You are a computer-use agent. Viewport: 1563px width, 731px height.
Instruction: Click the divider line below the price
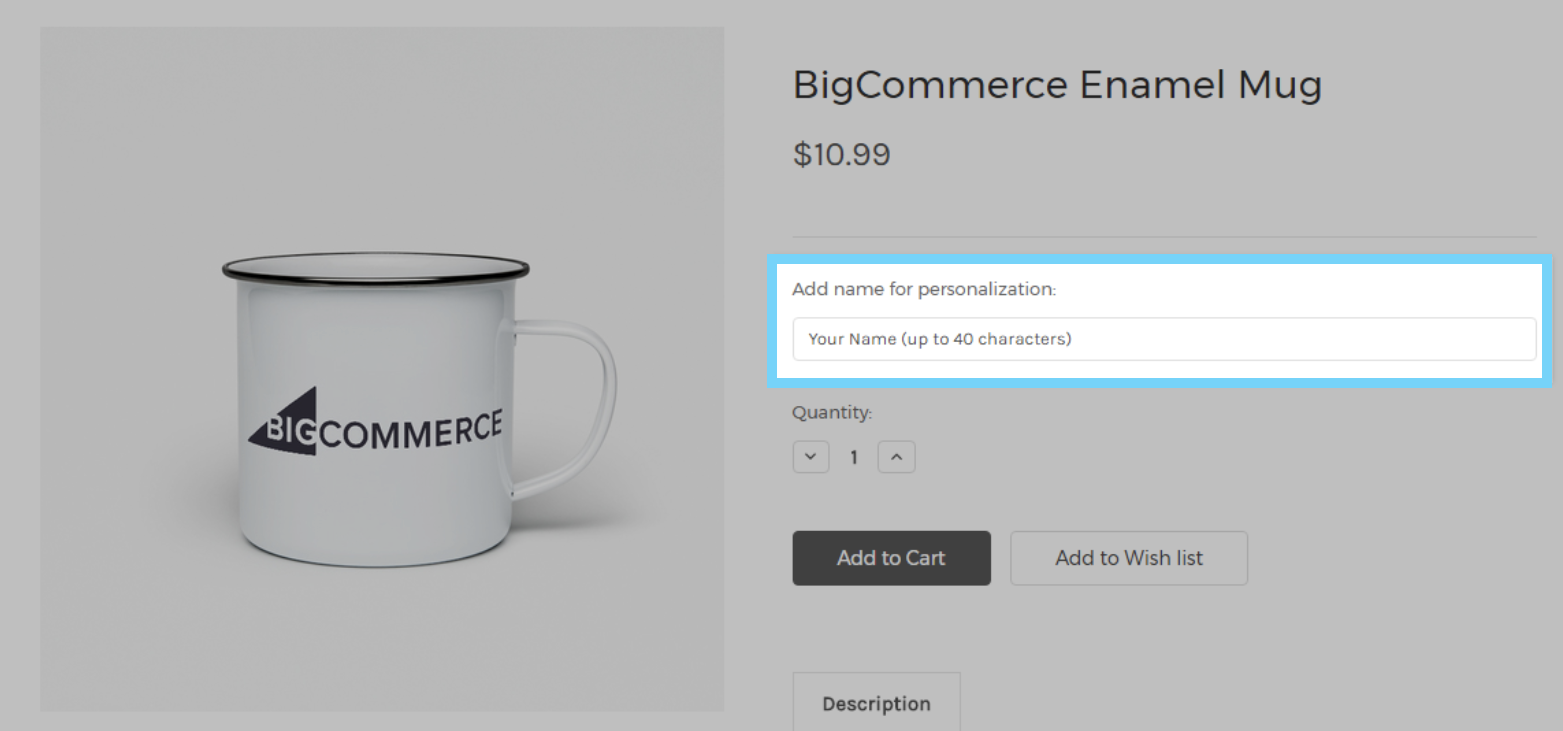[x=1164, y=237]
